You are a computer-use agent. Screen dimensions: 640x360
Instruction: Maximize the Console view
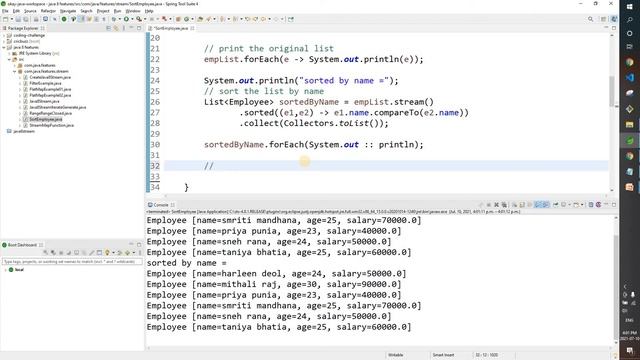pyautogui.click(x=614, y=205)
